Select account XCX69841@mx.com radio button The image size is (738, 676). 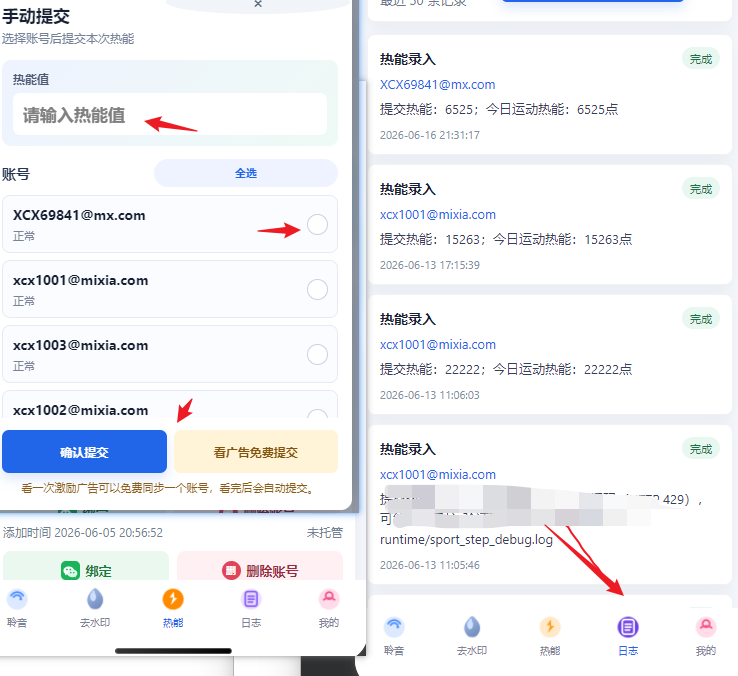click(317, 225)
